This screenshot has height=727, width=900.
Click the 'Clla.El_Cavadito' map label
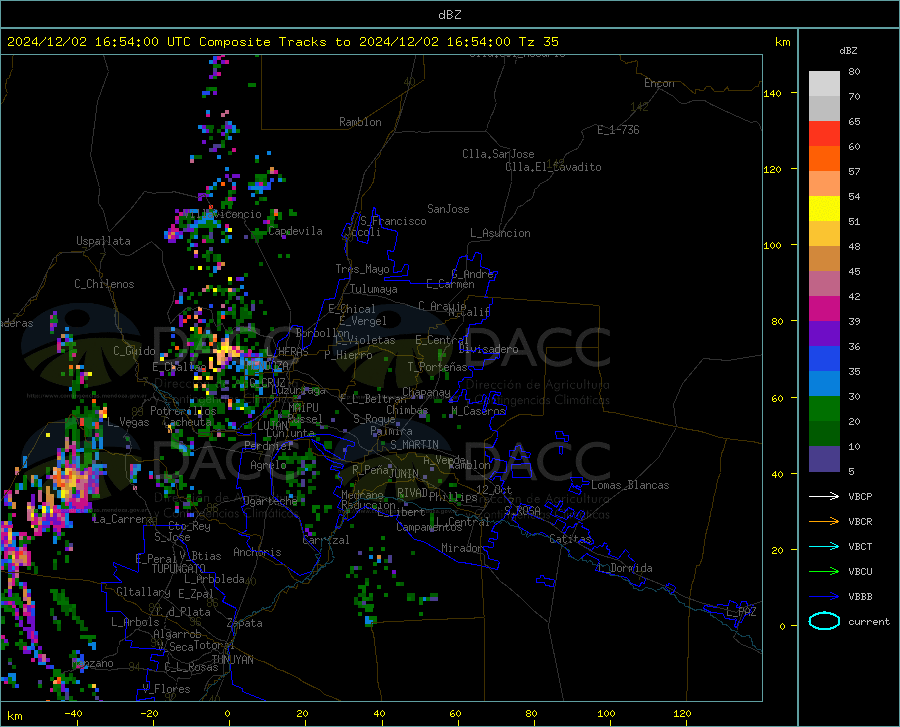point(553,167)
